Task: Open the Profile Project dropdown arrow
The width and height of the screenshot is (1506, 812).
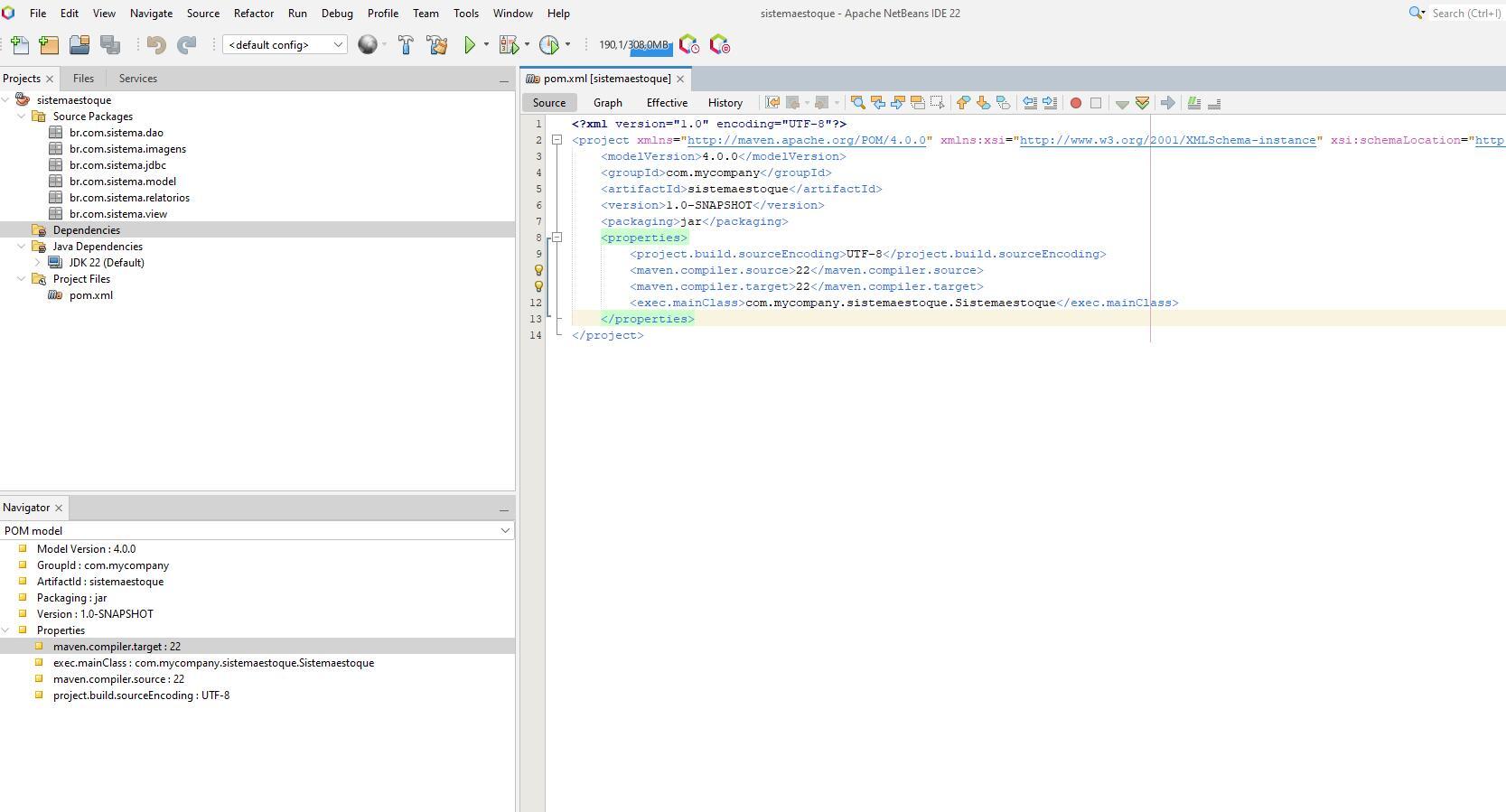Action: [567, 45]
